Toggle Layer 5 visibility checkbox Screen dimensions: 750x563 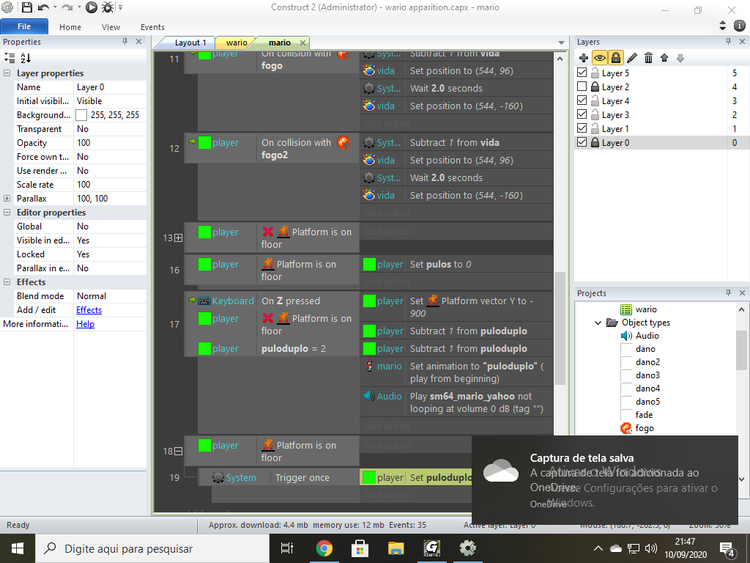(582, 73)
